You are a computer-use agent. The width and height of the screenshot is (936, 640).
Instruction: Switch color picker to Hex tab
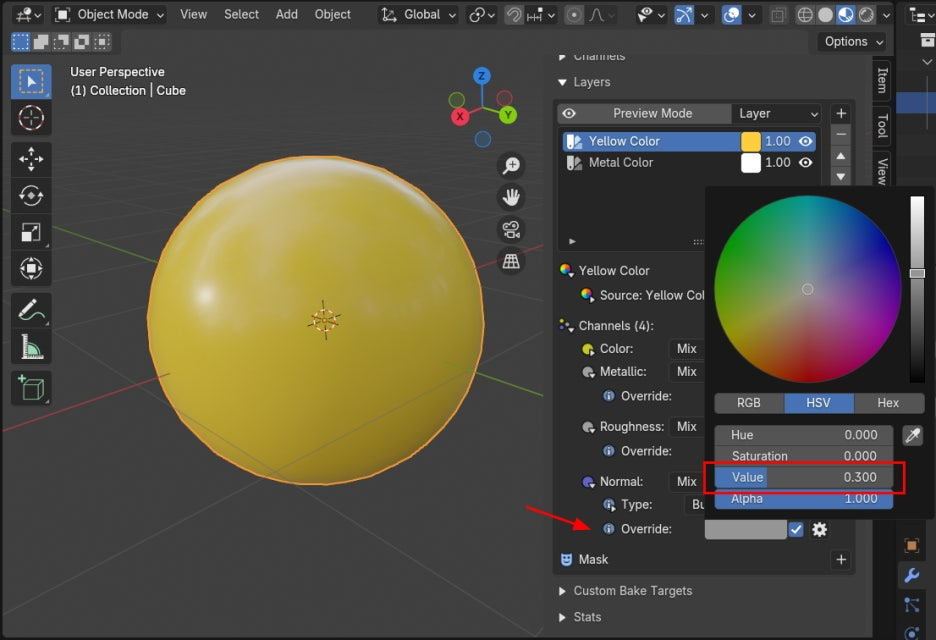(888, 403)
